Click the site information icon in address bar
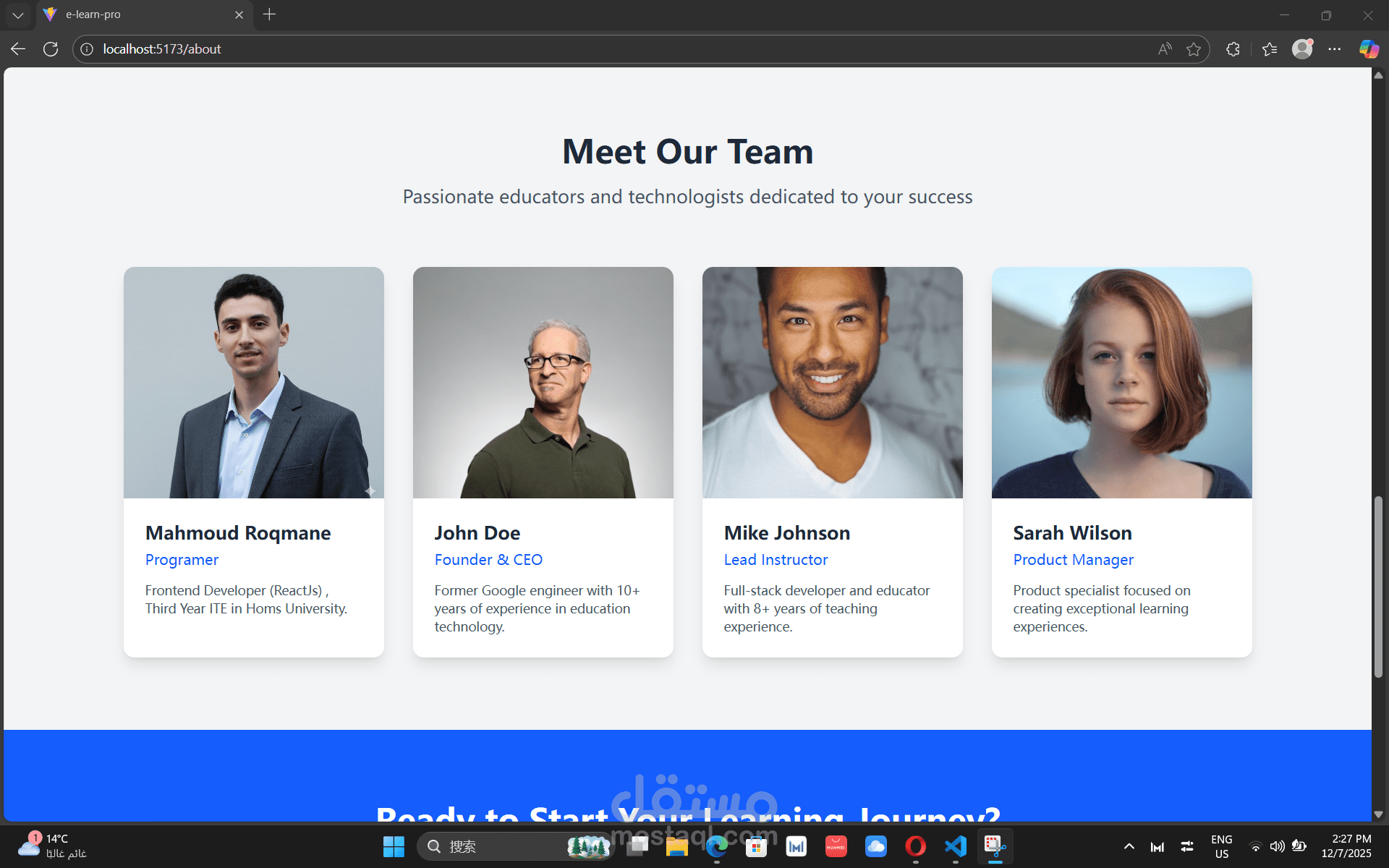Screen dimensions: 1389x868 click(x=87, y=49)
